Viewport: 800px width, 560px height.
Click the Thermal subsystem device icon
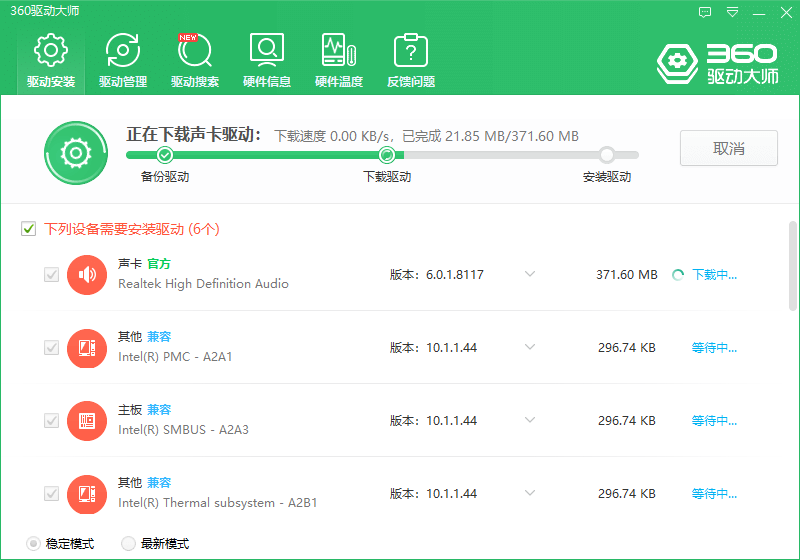(x=87, y=494)
